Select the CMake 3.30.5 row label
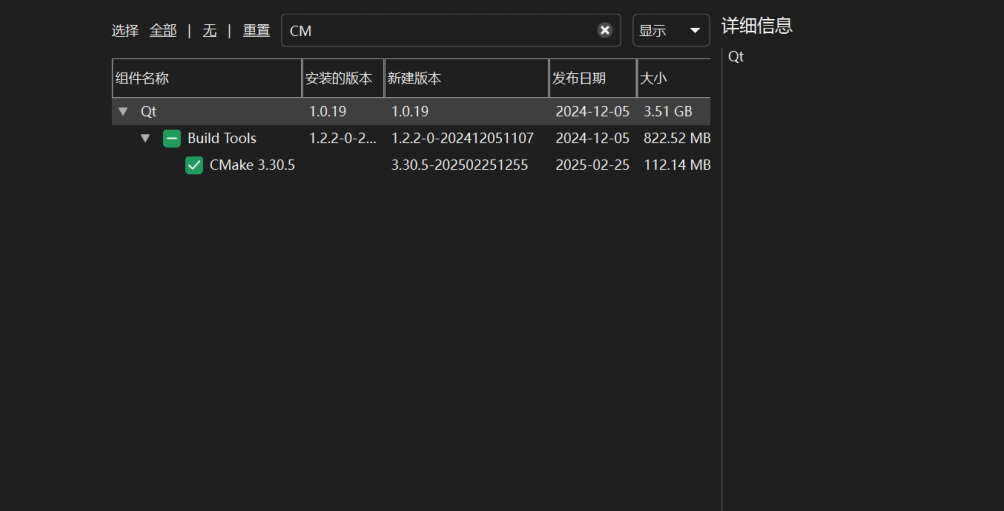Screen dimensions: 1004x511 252,165
